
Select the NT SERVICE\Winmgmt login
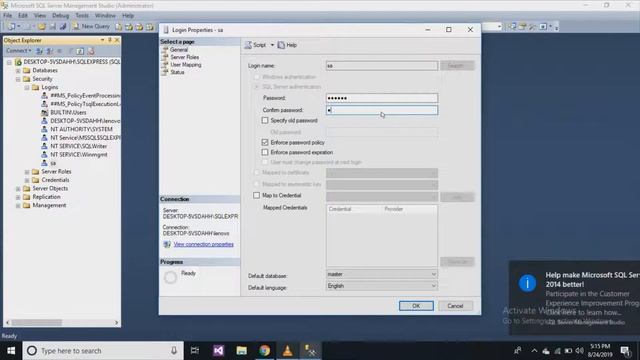(79, 155)
